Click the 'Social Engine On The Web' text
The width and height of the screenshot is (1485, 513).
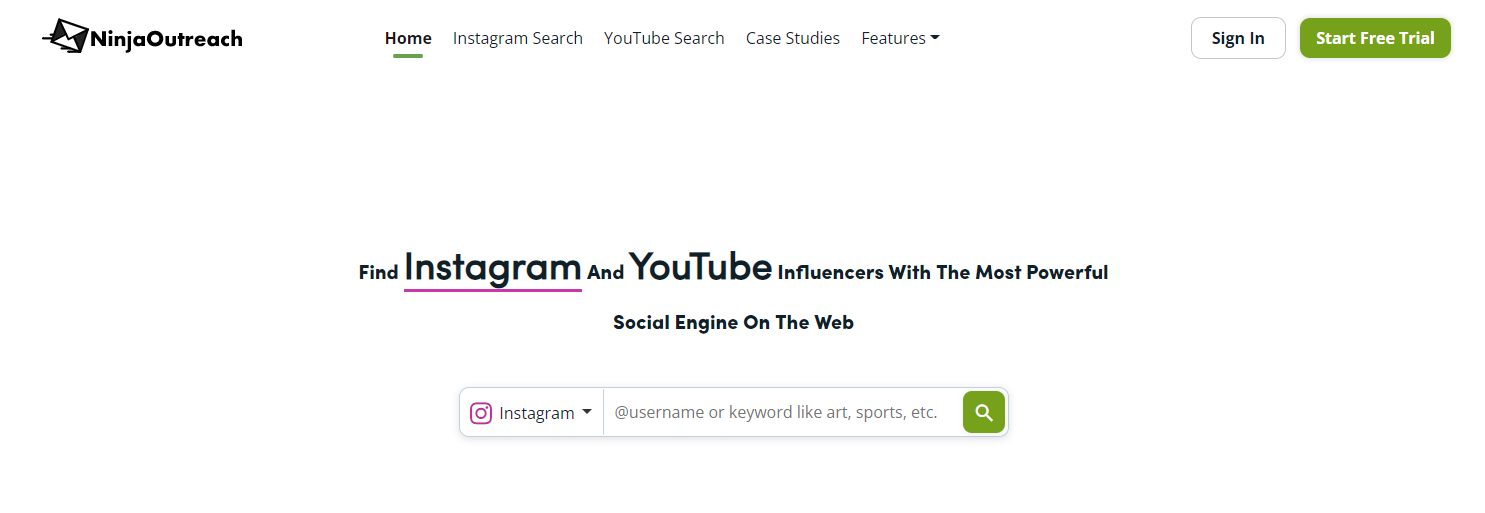pyautogui.click(x=733, y=322)
